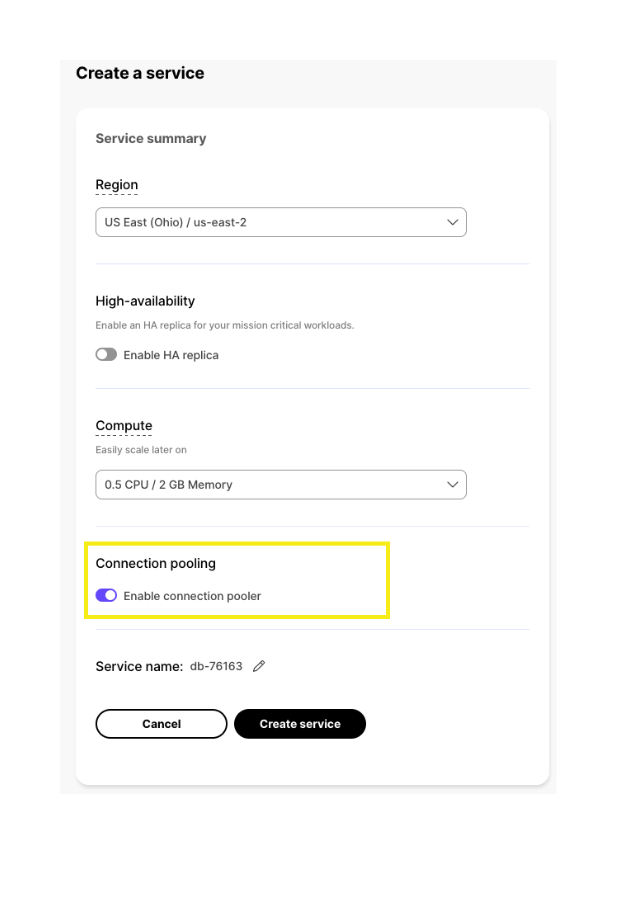Click the chevron arrow of the Compute selector
Image resolution: width=623 pixels, height=915 pixels.
pos(453,485)
